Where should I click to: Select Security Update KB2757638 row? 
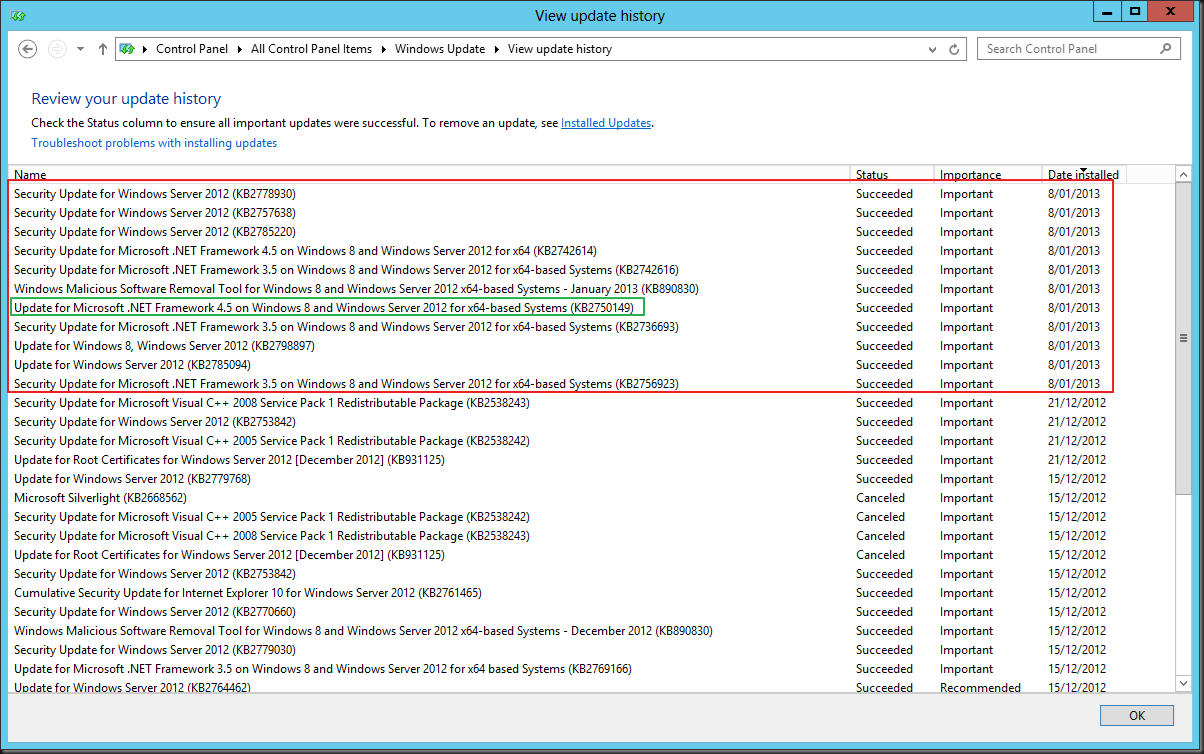(590, 213)
